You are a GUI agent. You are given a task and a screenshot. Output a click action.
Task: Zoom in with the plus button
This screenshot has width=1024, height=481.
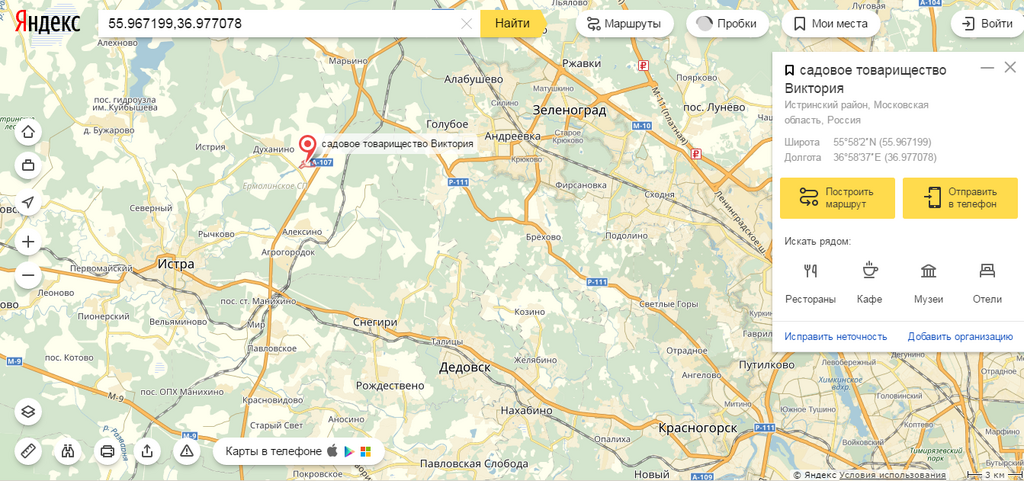tap(28, 242)
